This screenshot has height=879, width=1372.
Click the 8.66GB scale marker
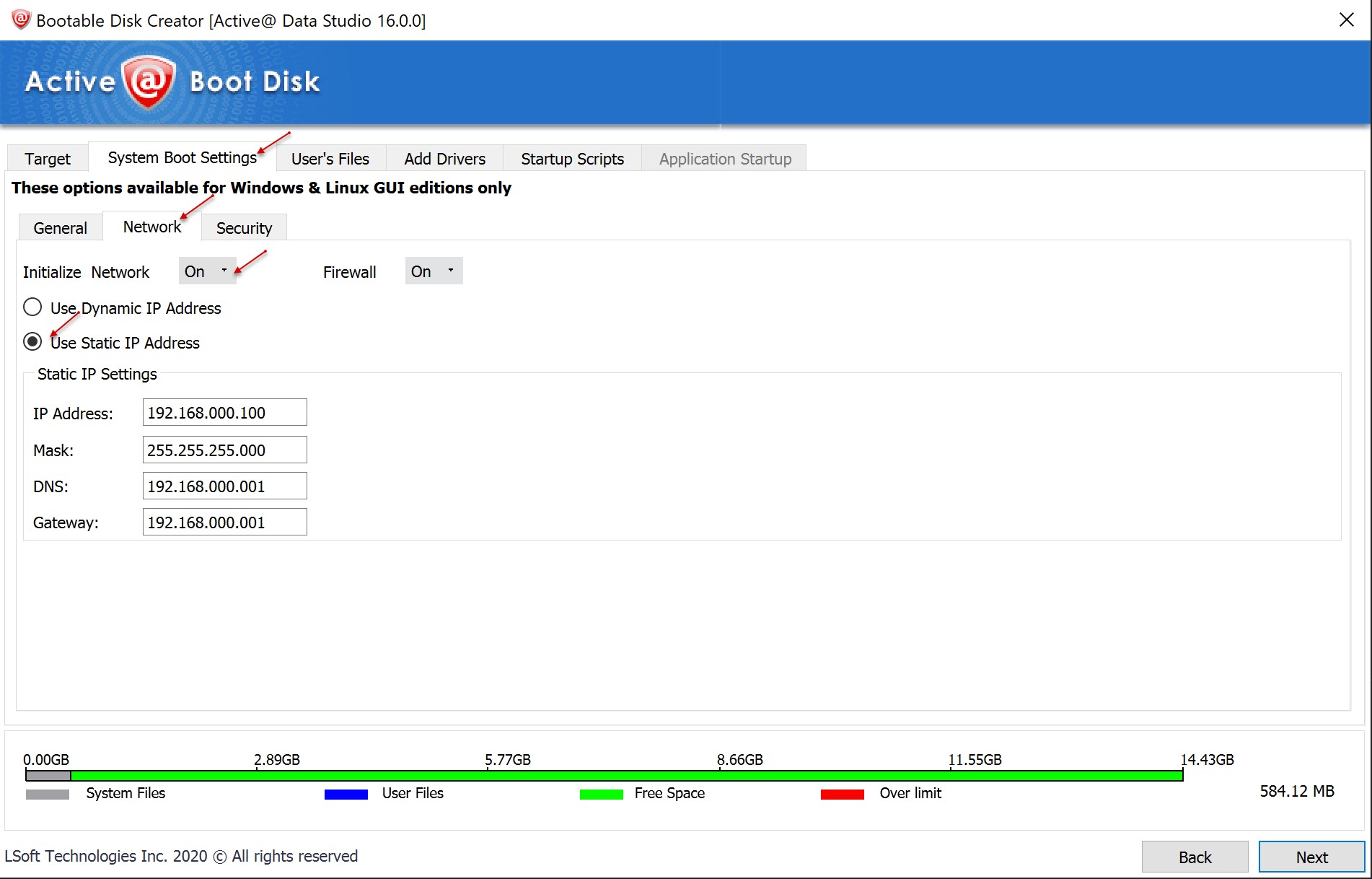pos(740,759)
